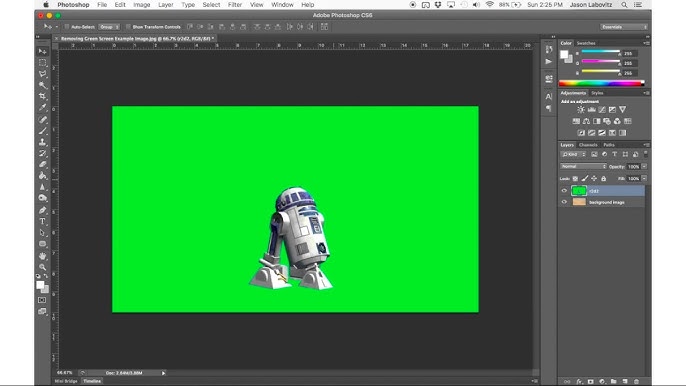This screenshot has height=386, width=686.
Task: Add a Curves adjustment
Action: click(602, 110)
